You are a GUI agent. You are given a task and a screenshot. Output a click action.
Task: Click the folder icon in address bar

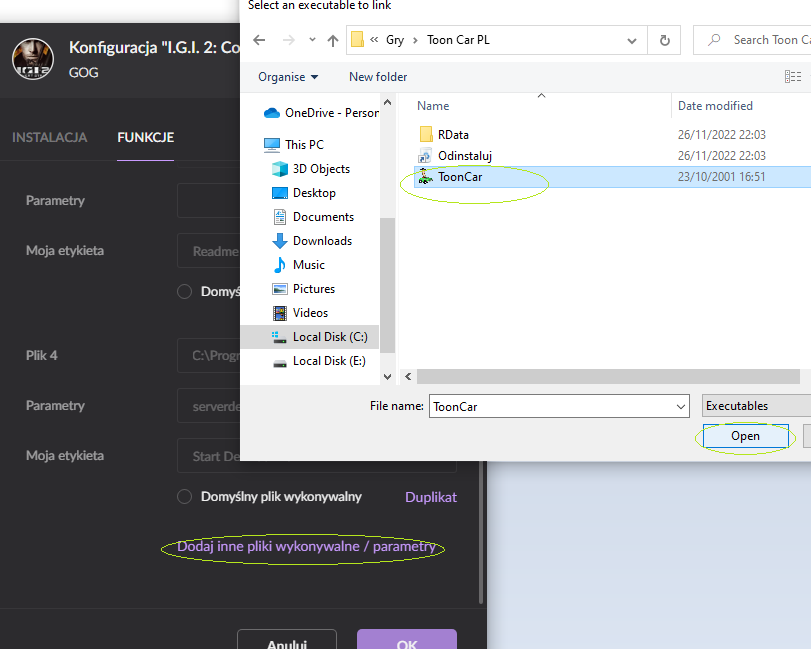(357, 39)
